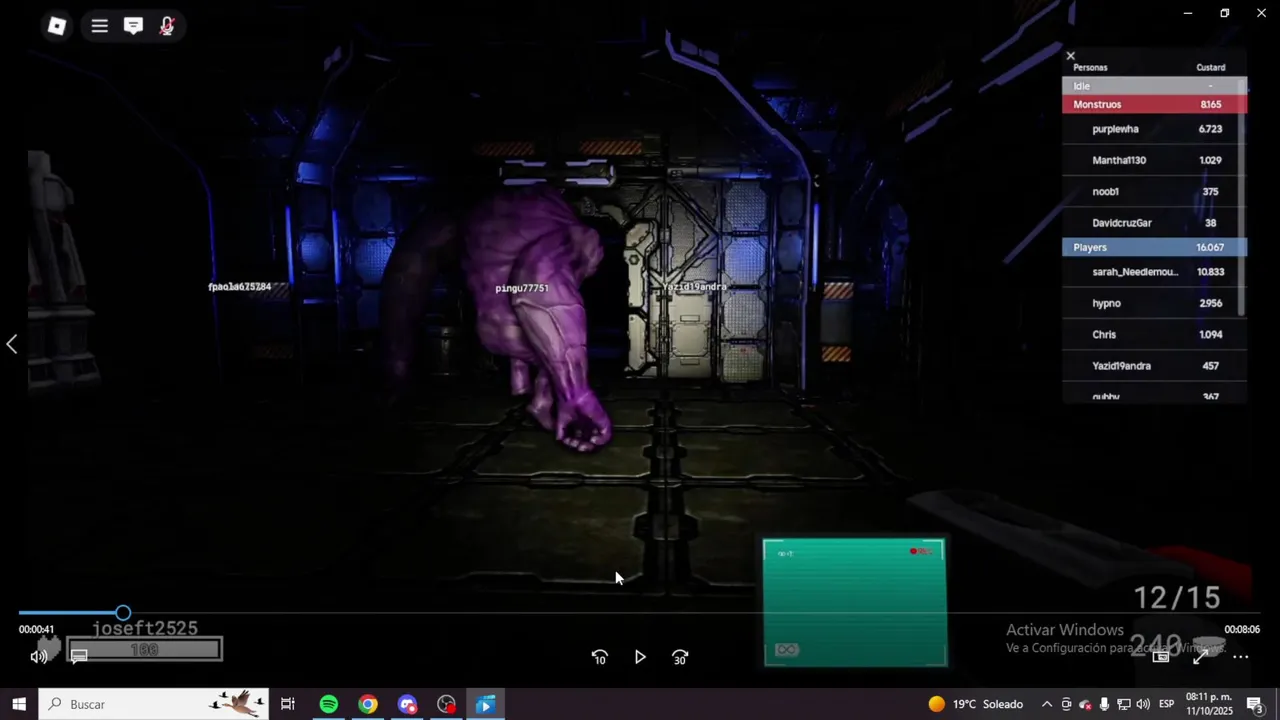Open Discord from the taskbar
The width and height of the screenshot is (1280, 720).
click(407, 704)
